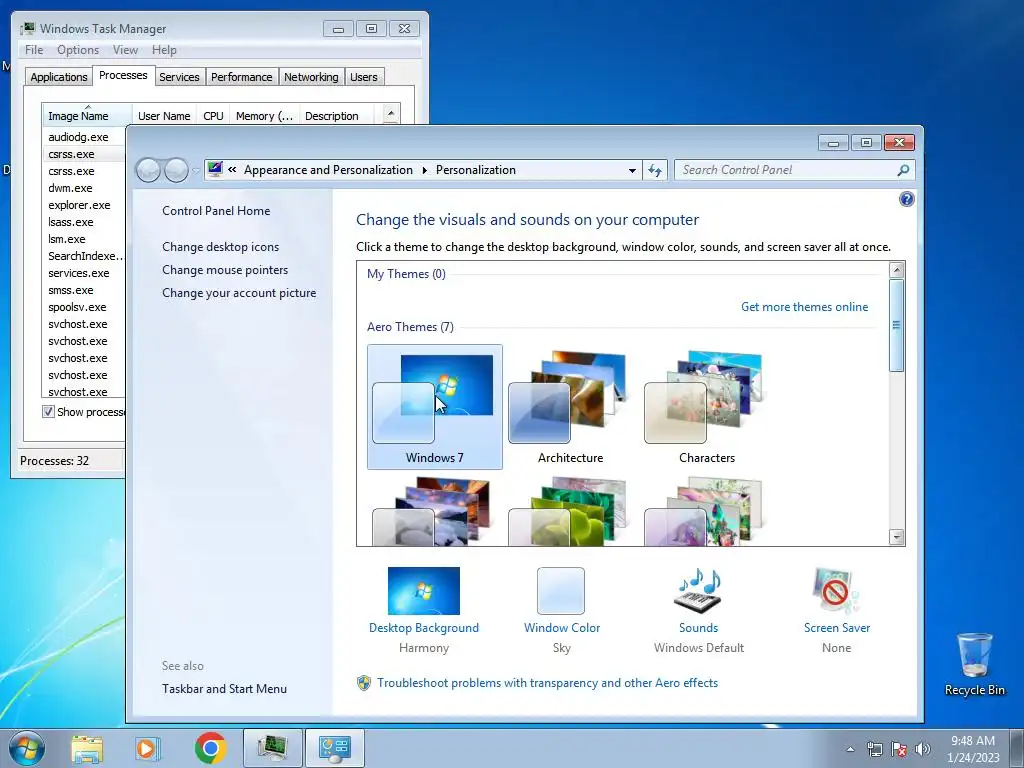Select the Windows 7 theme
Screen dimensions: 1024x768
point(435,407)
